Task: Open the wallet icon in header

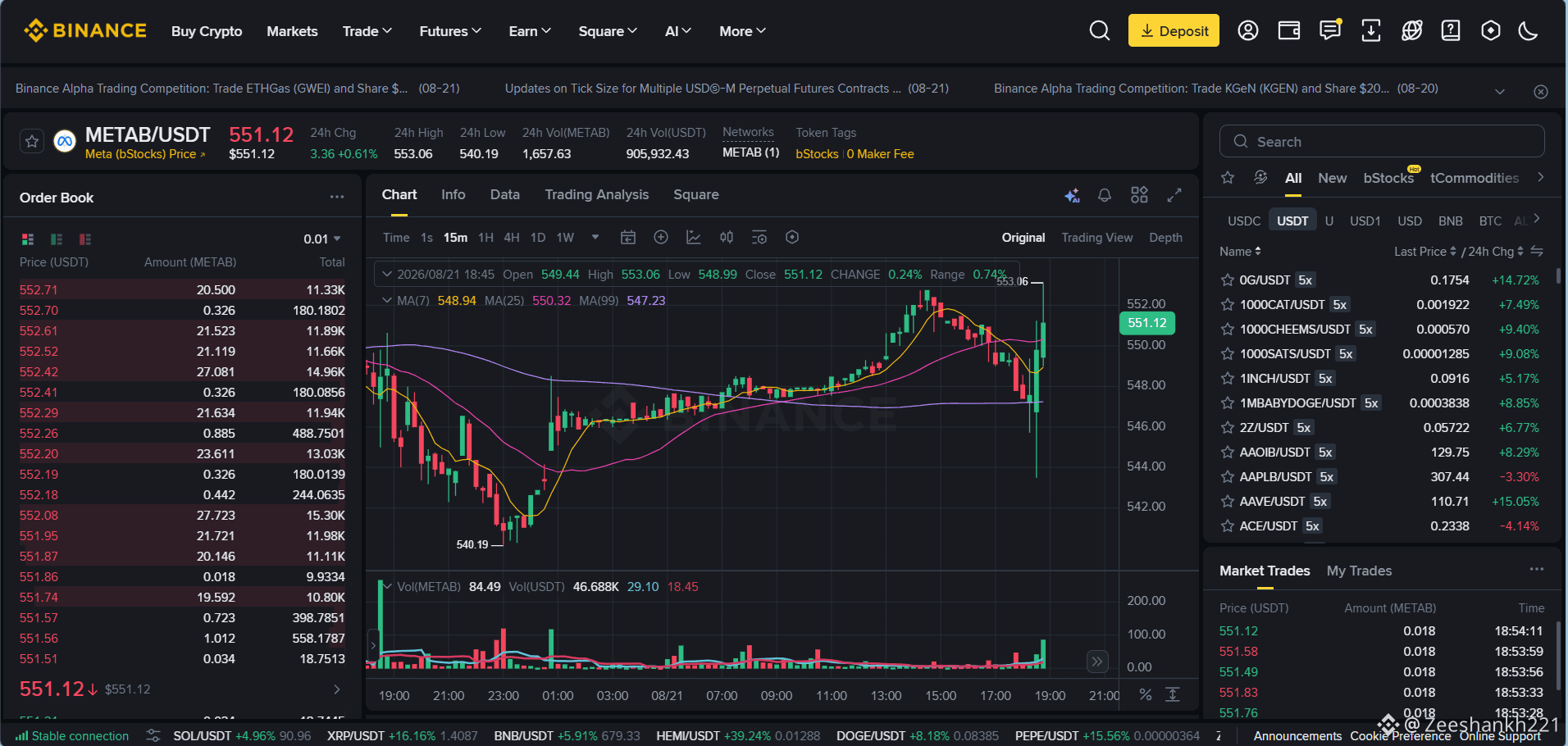Action: pyautogui.click(x=1289, y=31)
